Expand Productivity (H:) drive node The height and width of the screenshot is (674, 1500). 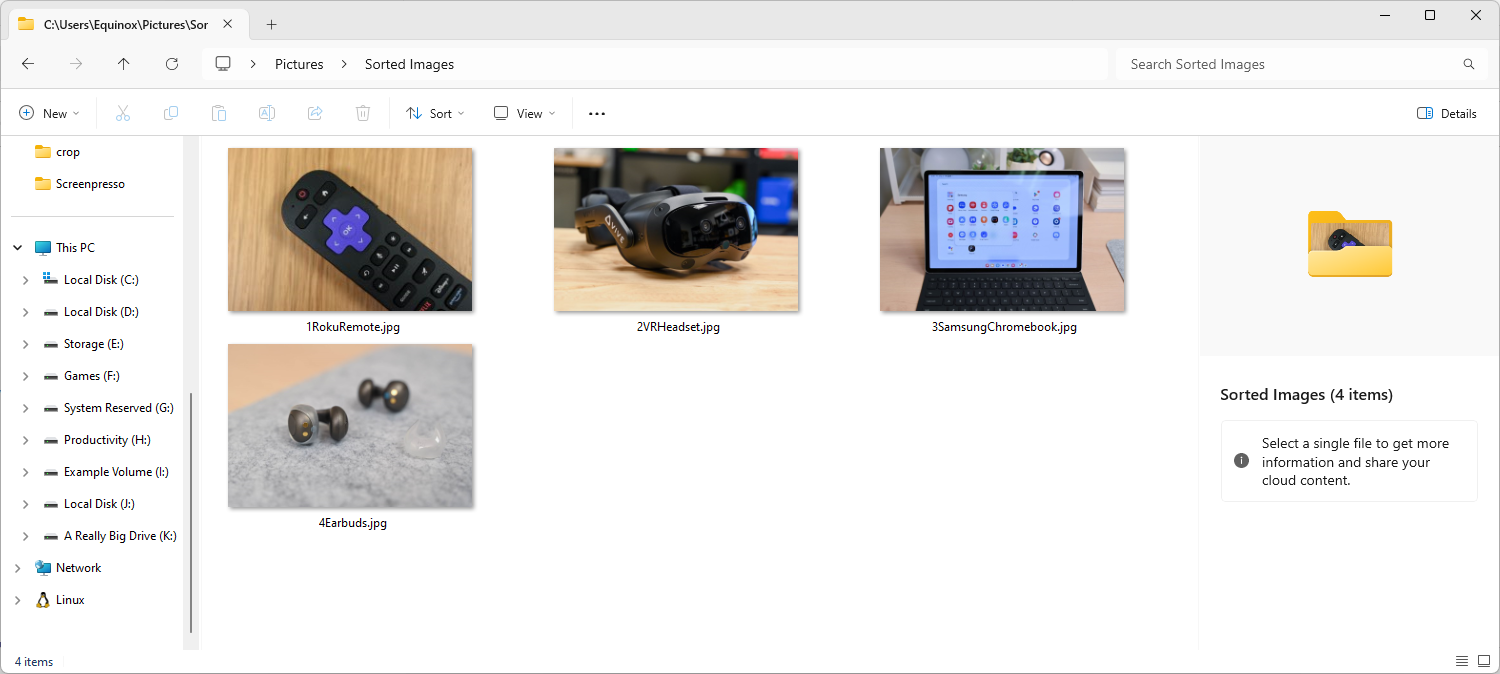click(x=26, y=440)
